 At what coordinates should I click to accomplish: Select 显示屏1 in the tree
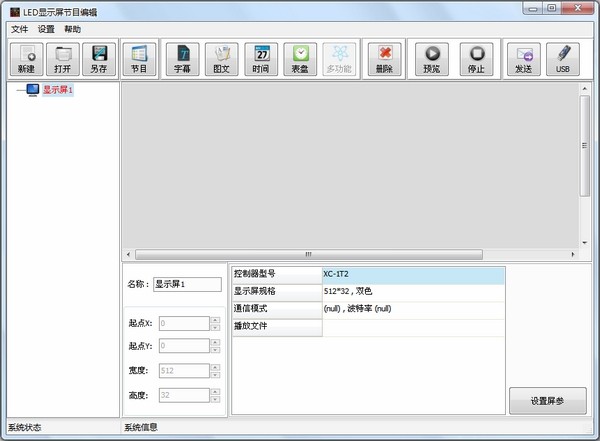tap(58, 90)
